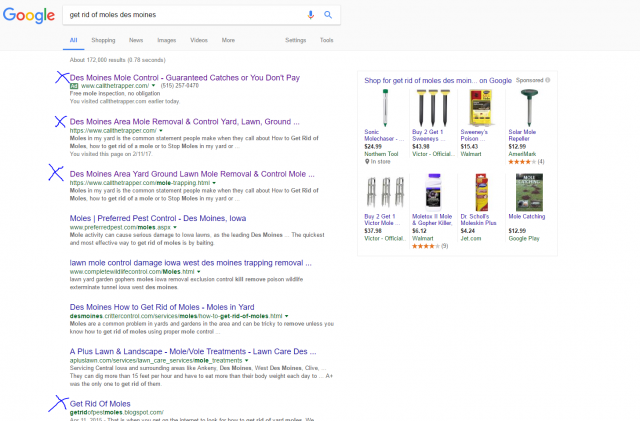The width and height of the screenshot is (640, 421).
Task: Open 'Des Moines Mole Control - Guaranteed Catches' ad
Action: [x=184, y=78]
